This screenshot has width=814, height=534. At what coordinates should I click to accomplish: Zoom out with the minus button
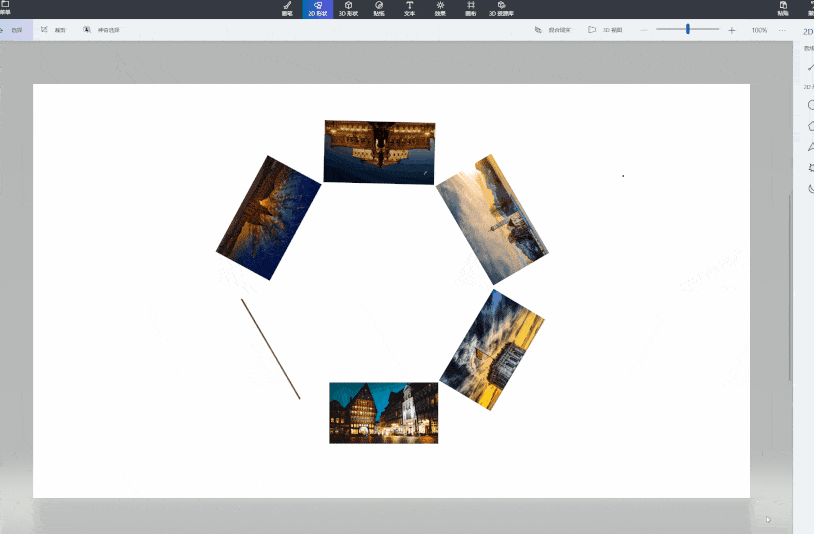click(x=644, y=30)
